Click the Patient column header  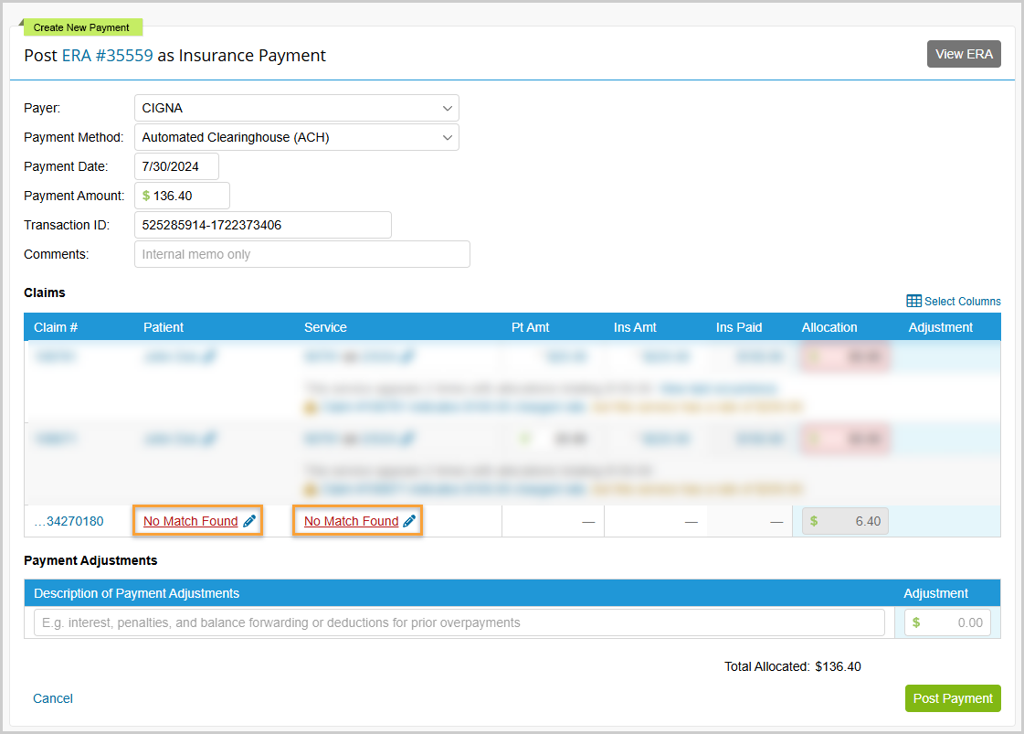pyautogui.click(x=163, y=327)
